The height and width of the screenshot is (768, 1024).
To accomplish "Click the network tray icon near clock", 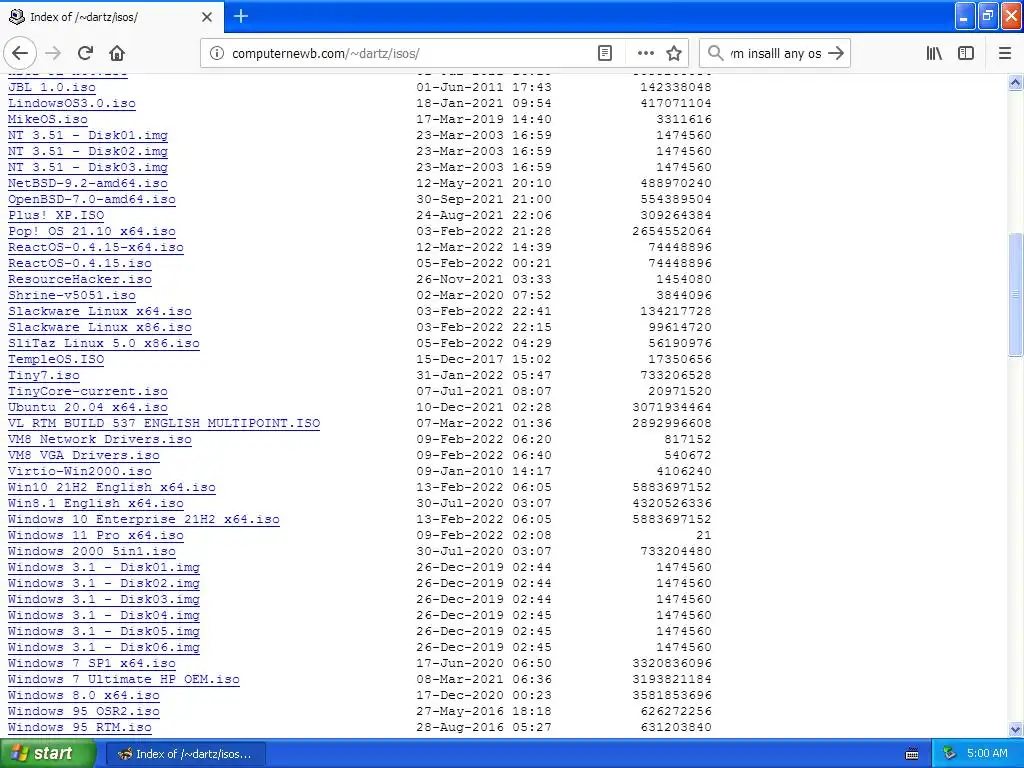I will point(949,754).
